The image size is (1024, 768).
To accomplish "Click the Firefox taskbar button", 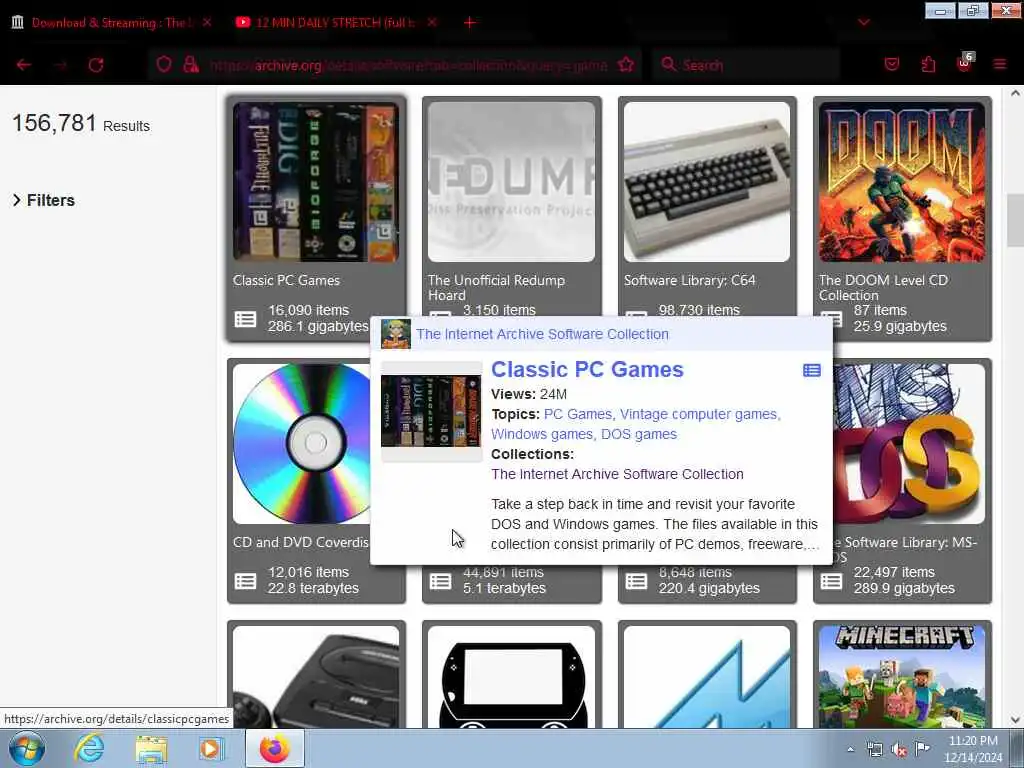I will (274, 748).
